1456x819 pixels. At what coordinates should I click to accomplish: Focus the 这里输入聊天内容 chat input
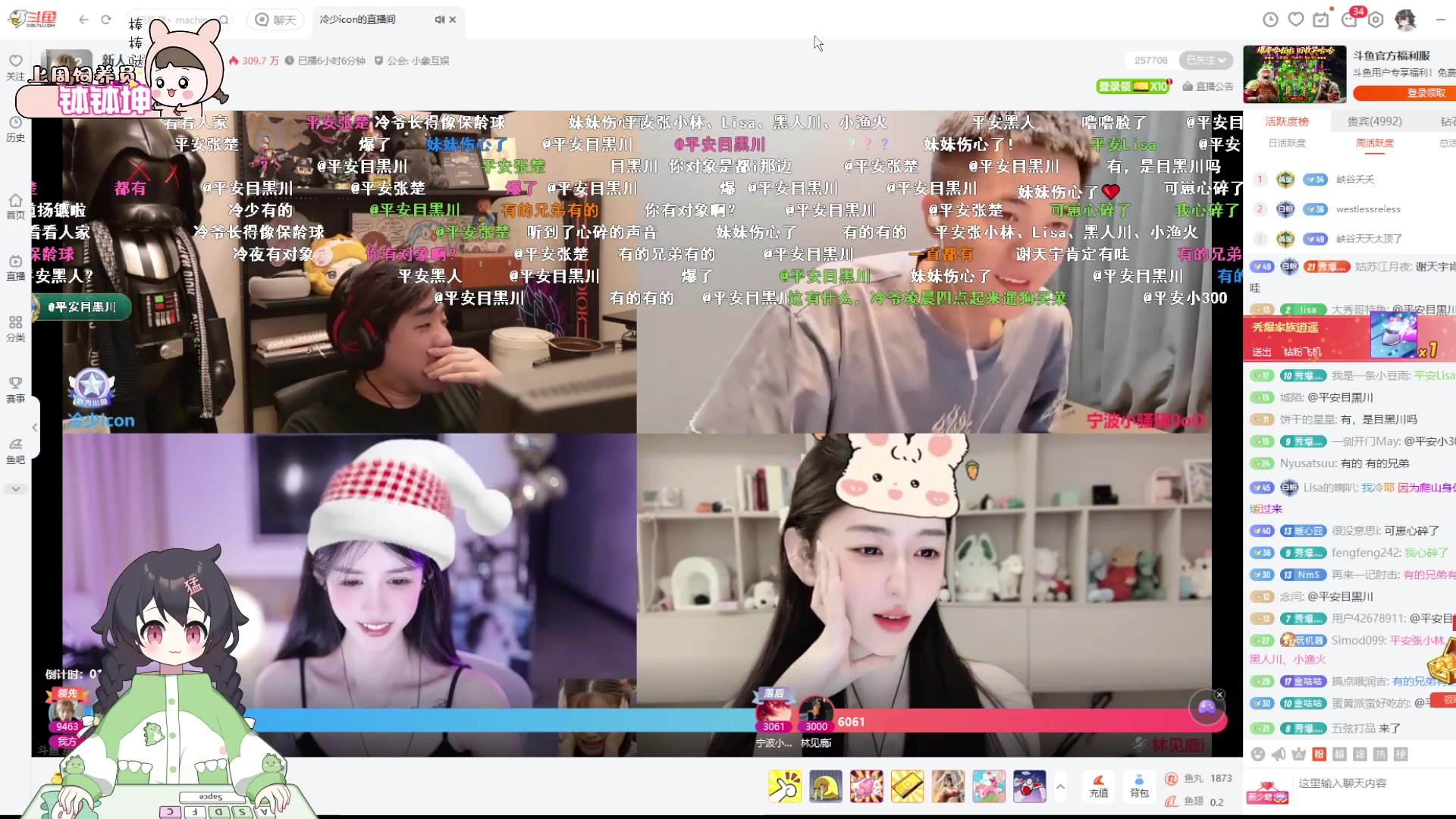[1374, 783]
